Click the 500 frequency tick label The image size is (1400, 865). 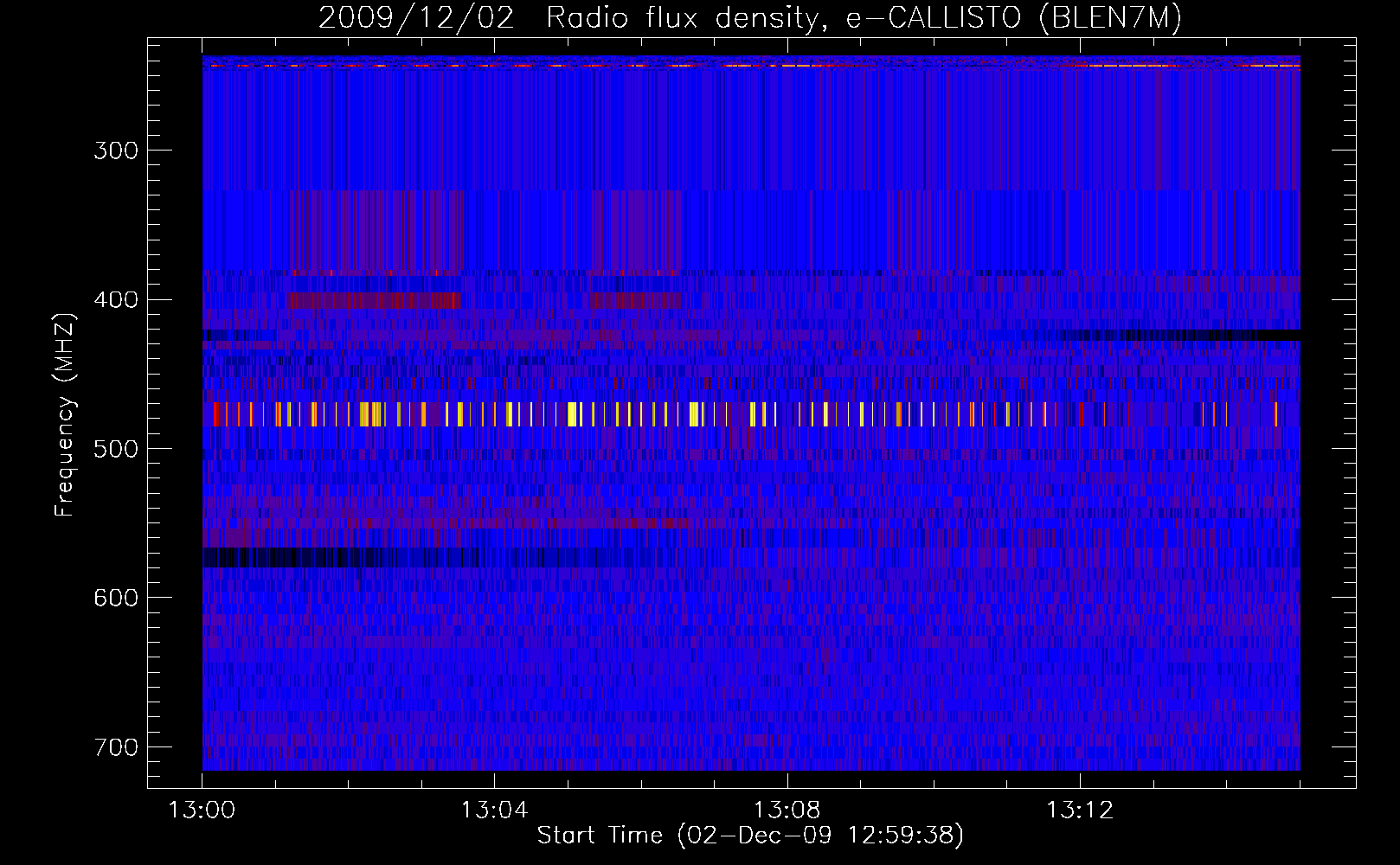116,448
